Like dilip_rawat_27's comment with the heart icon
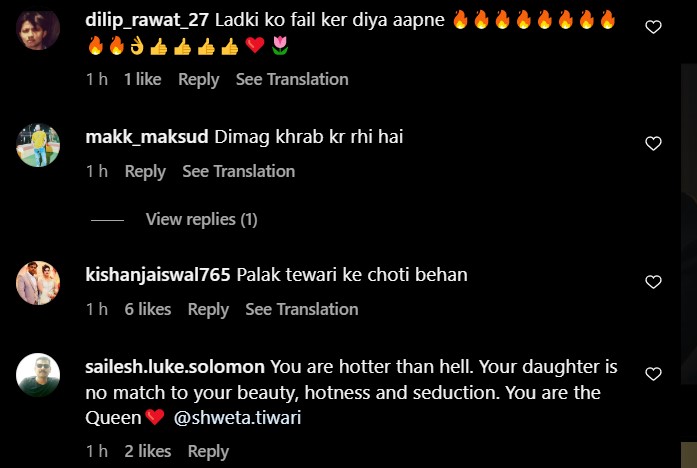 (x=653, y=27)
